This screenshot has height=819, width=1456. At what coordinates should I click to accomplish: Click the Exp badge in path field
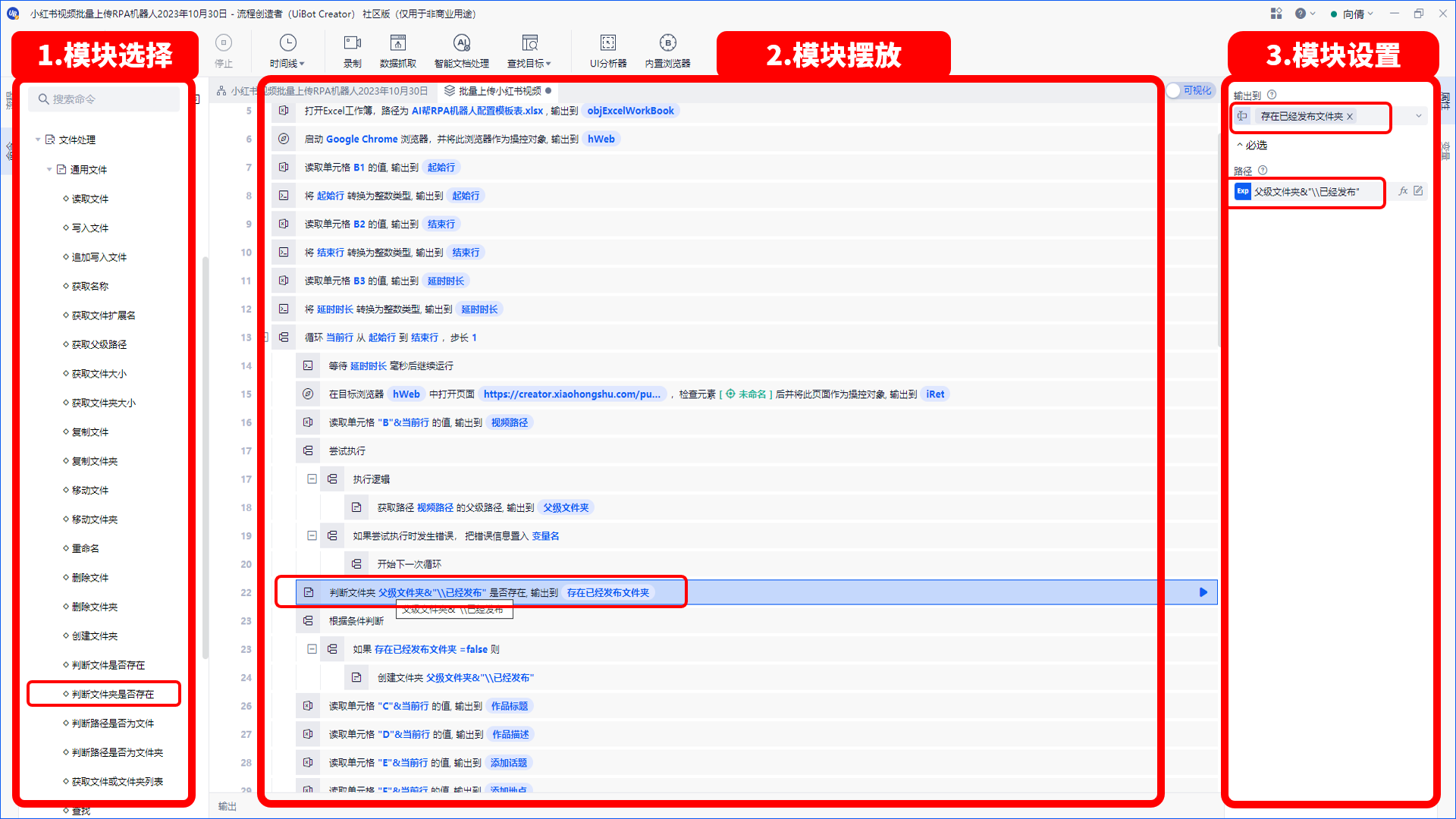coord(1242,192)
